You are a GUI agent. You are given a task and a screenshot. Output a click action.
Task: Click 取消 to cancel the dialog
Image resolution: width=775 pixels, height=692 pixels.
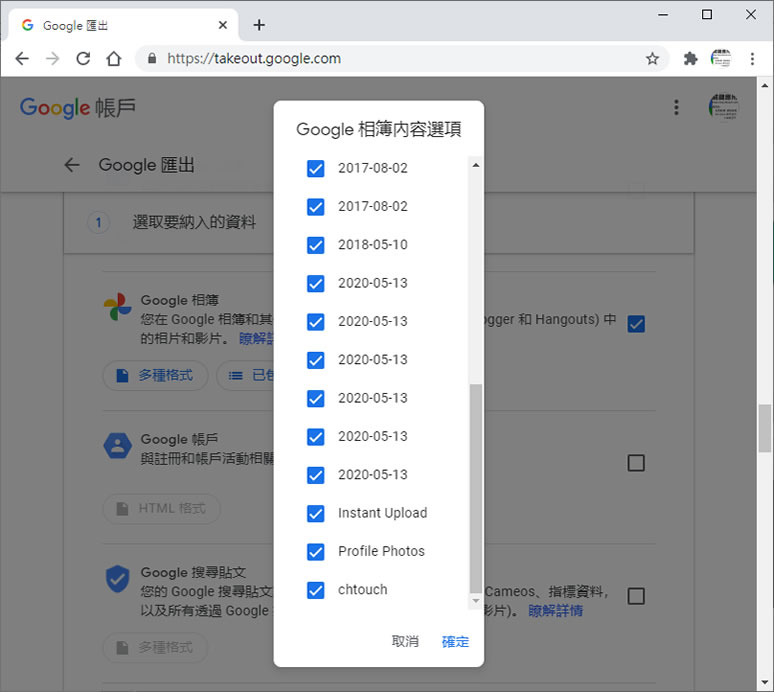coord(405,641)
